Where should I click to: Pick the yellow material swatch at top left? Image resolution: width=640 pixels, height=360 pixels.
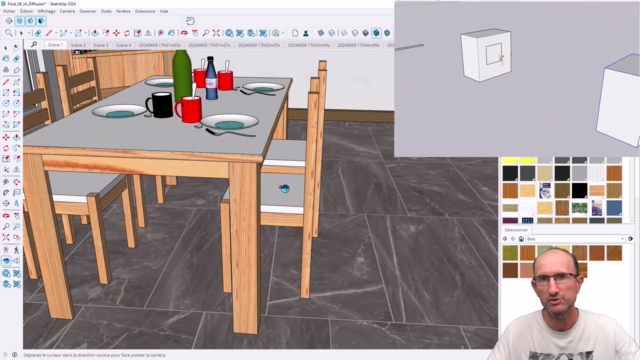[510, 160]
